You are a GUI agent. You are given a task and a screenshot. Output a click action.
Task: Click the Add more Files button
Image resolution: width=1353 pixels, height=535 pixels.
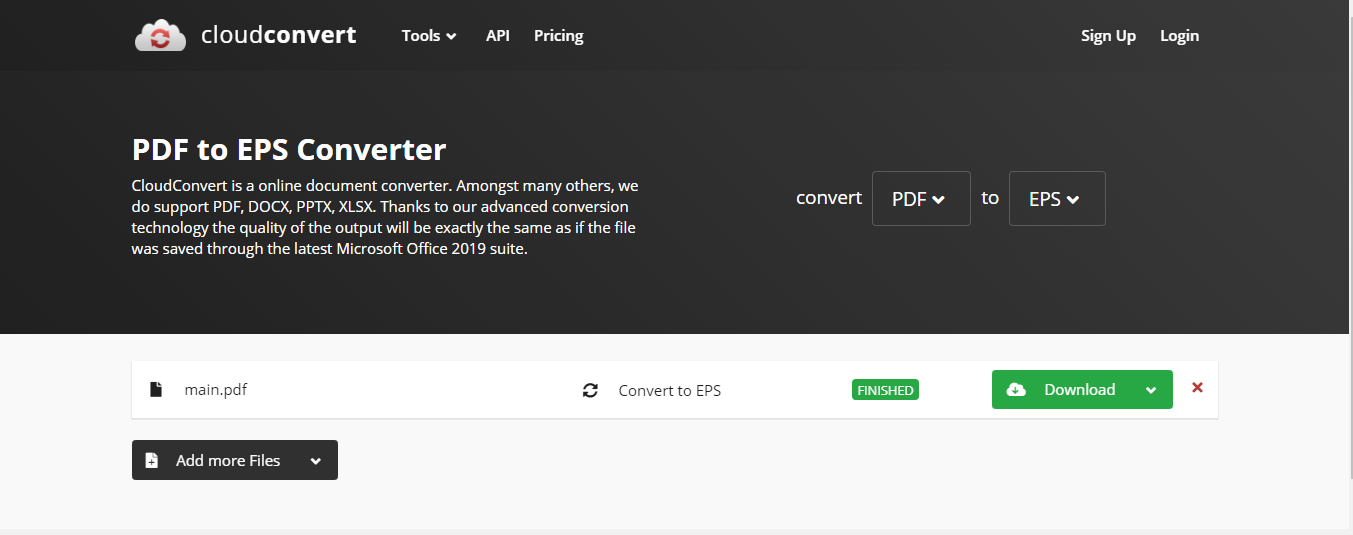(228, 461)
